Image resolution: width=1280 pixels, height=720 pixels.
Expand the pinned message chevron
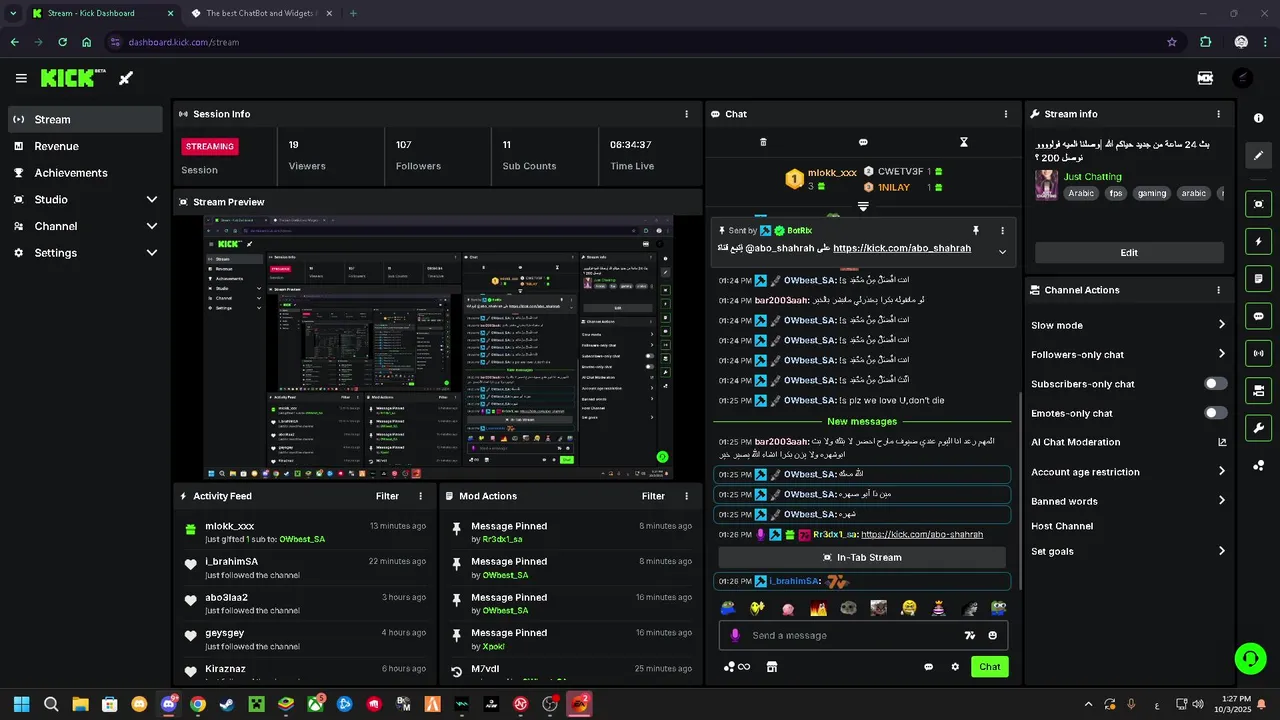coord(1002,251)
